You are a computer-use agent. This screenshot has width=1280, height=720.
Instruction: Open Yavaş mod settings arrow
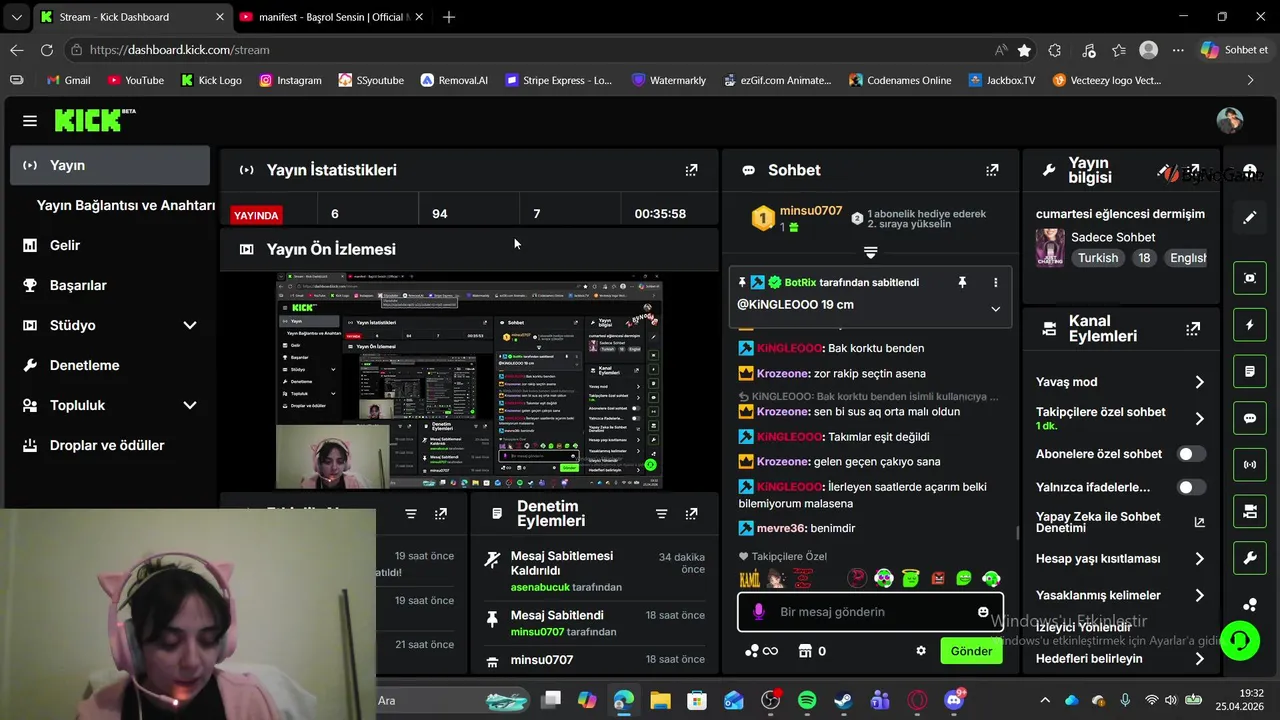(x=1199, y=382)
